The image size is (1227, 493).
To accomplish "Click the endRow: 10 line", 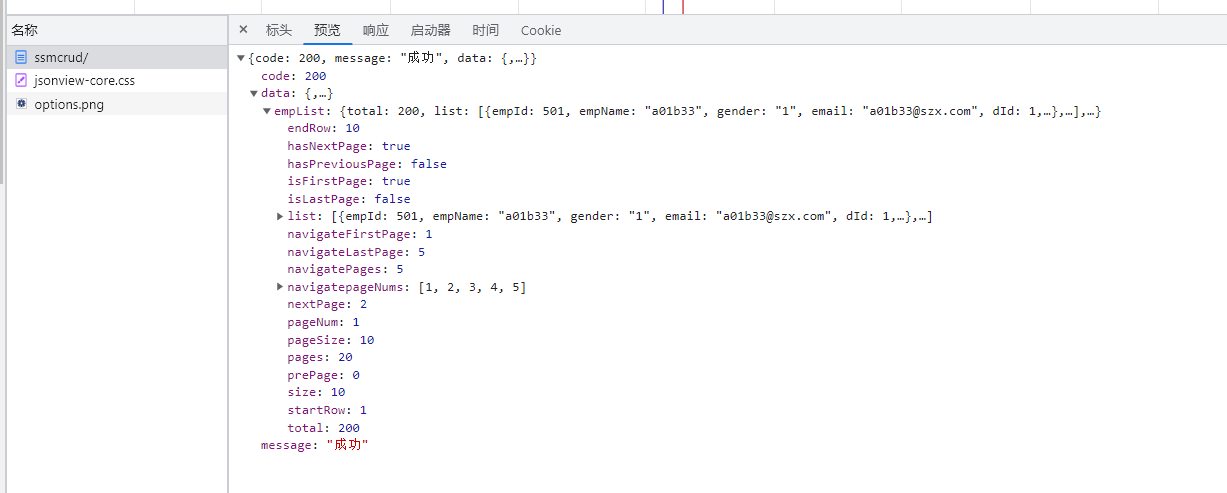I will [323, 129].
